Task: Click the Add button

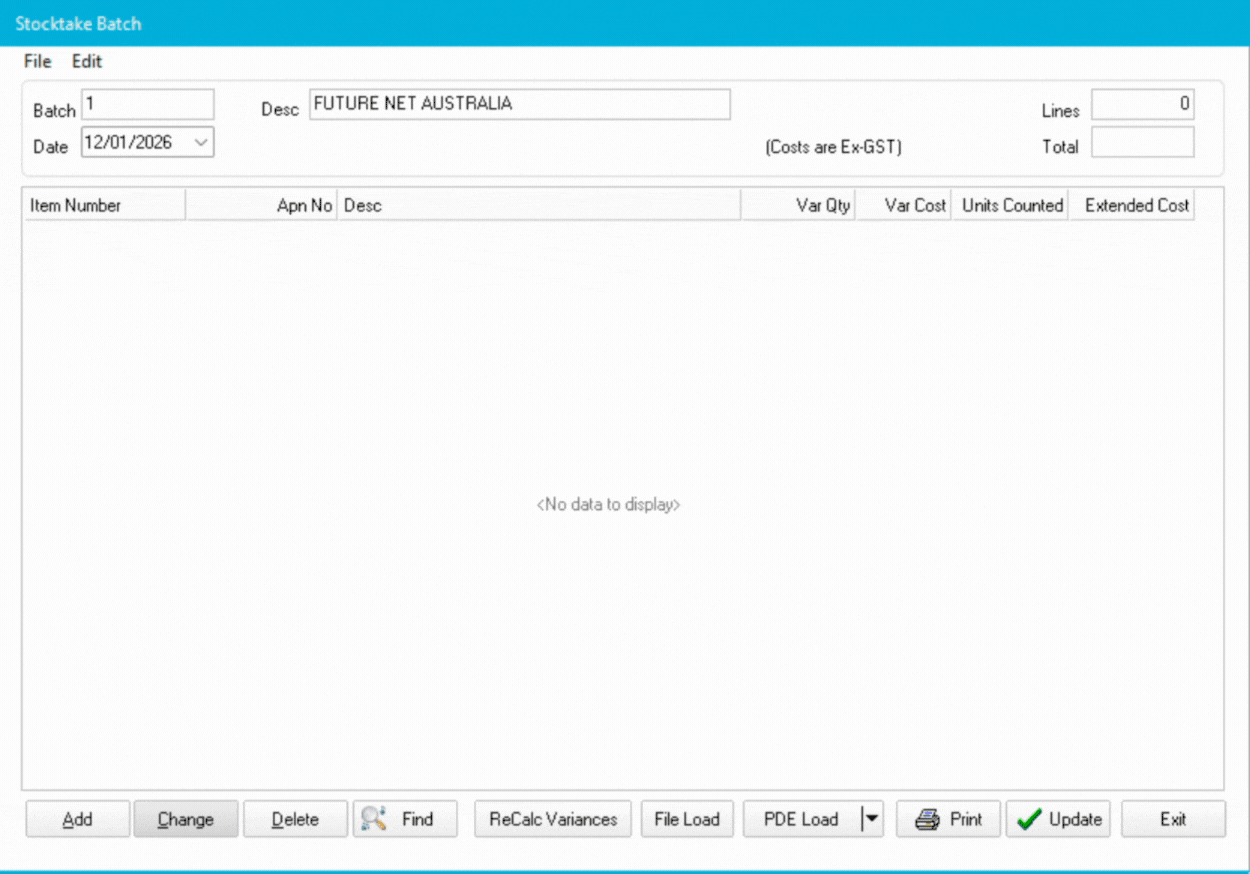Action: pos(77,819)
